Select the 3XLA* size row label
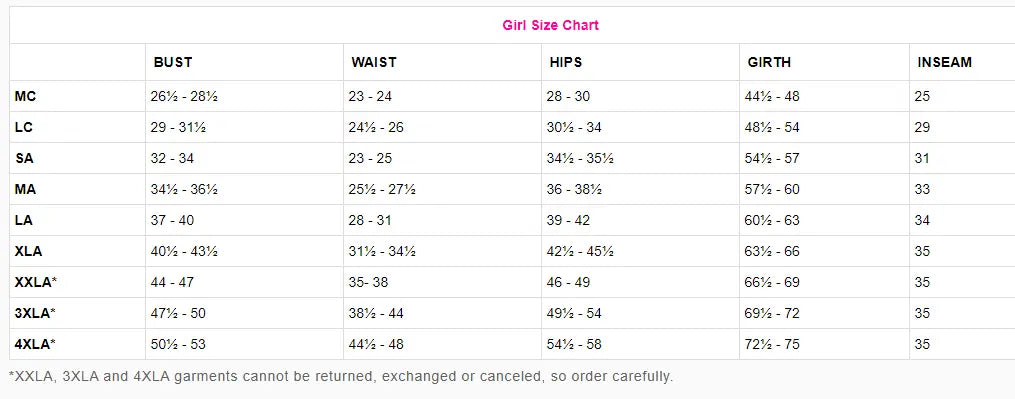The image size is (1015, 399). pyautogui.click(x=35, y=314)
